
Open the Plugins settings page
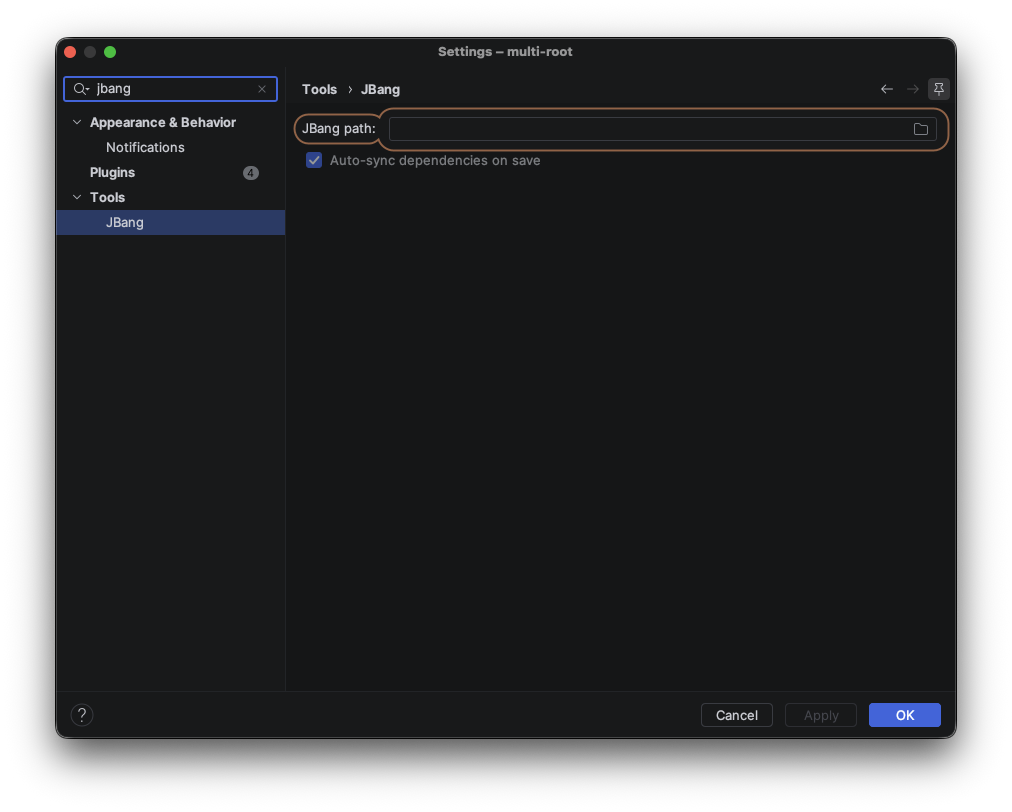click(x=112, y=172)
